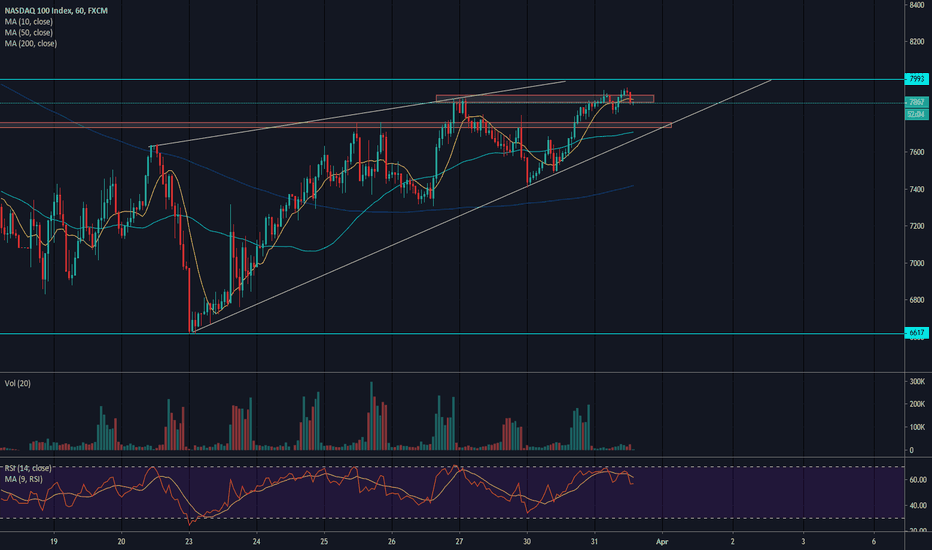Click the Apr label on time axis

[x=662, y=542]
